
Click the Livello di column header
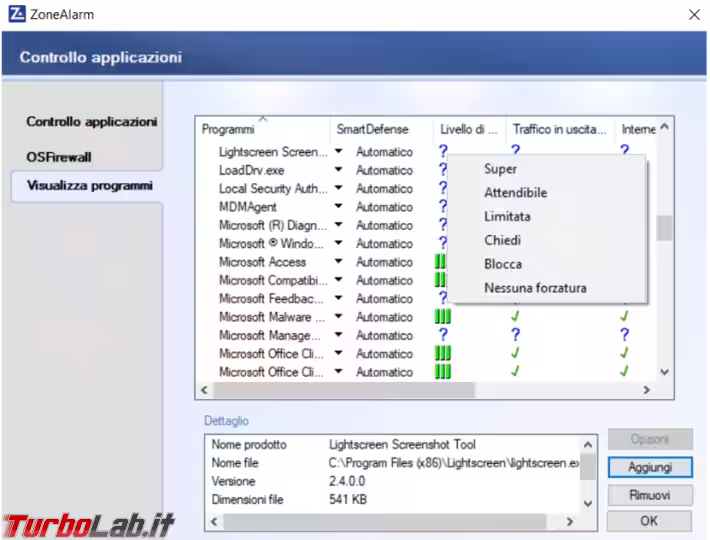pos(470,129)
